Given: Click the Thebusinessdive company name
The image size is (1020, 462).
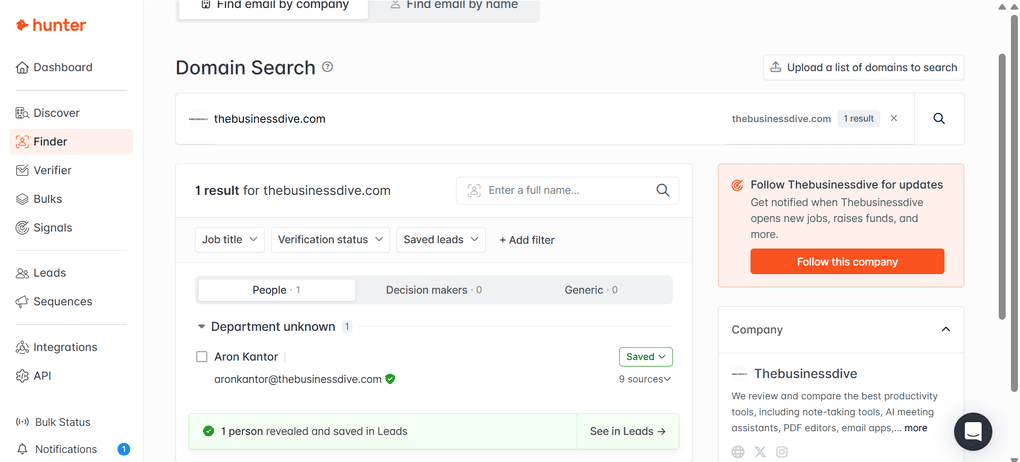Looking at the screenshot, I should pyautogui.click(x=805, y=374).
